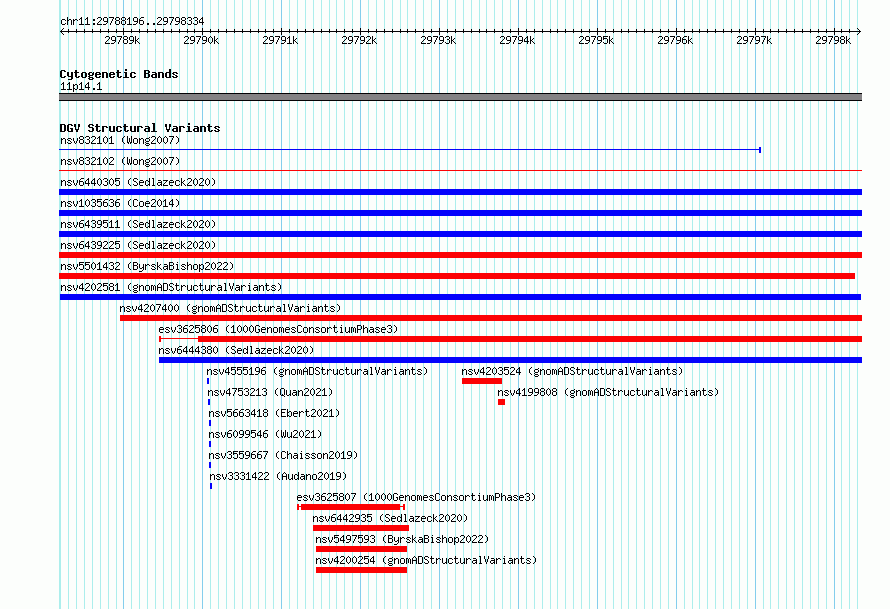Click nsv3559667 (Chaisson2019) label

pos(283,455)
